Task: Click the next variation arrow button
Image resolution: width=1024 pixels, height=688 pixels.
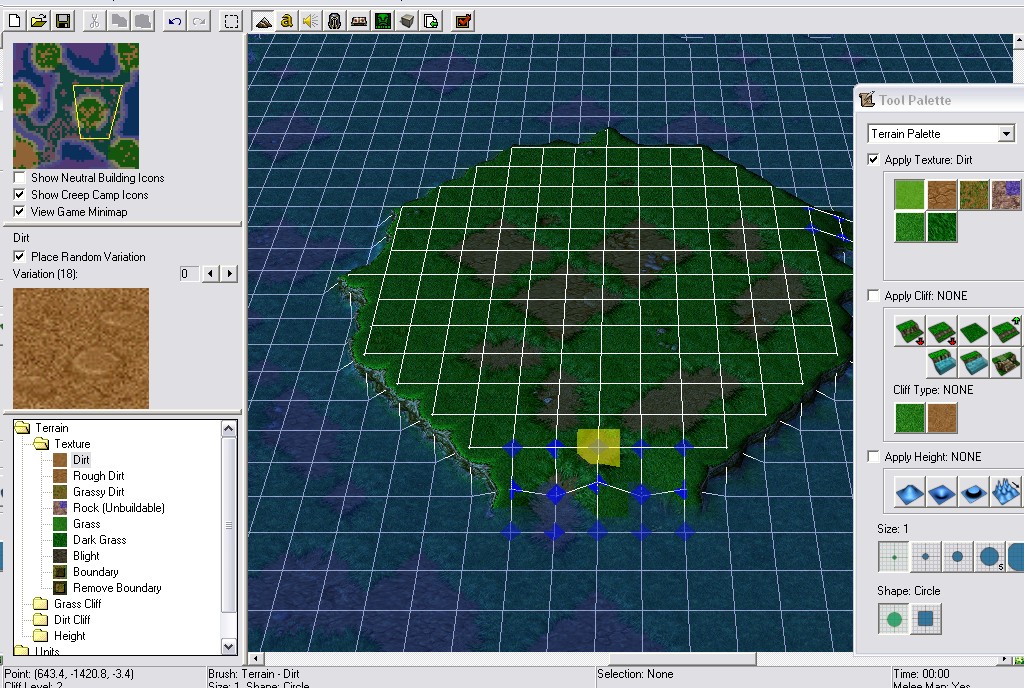Action: point(229,274)
